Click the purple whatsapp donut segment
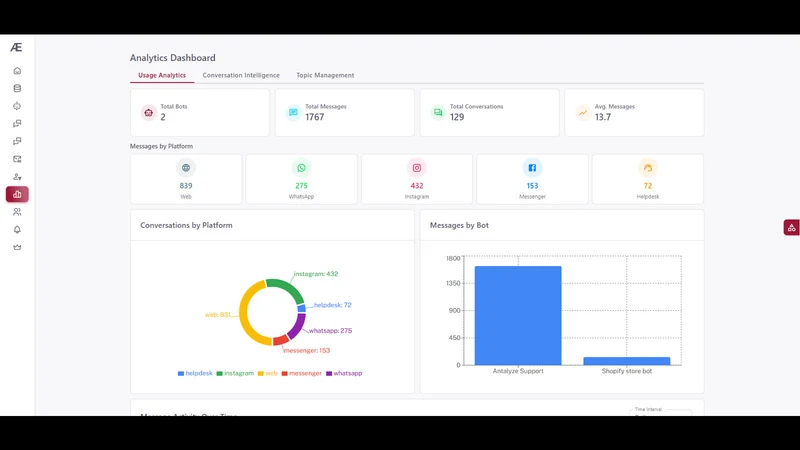800x450 pixels. (x=298, y=326)
